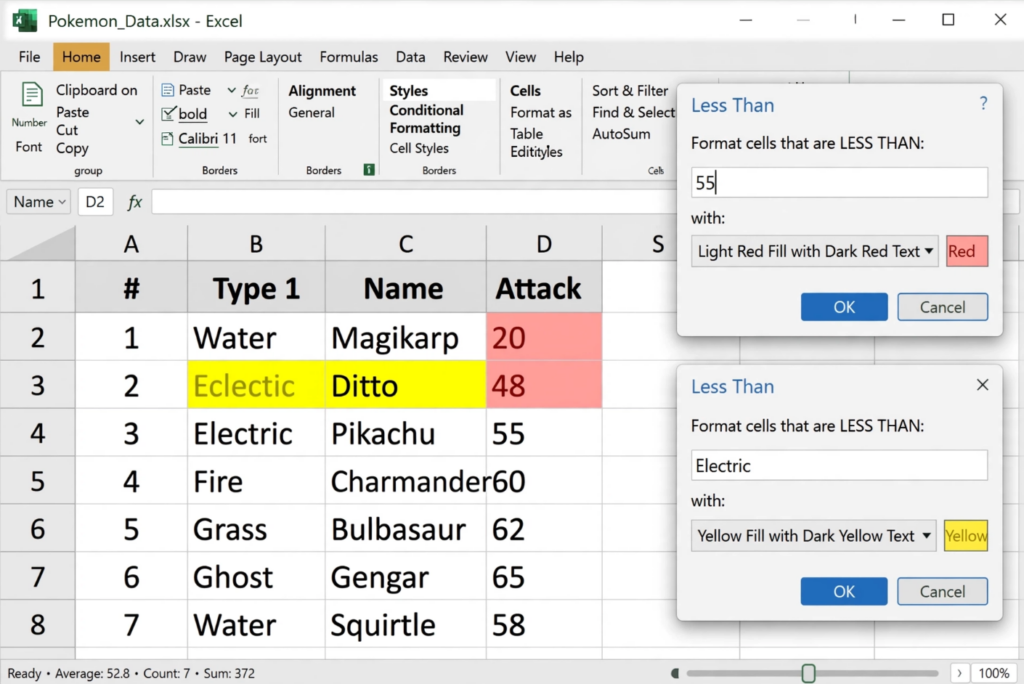
Task: Click the fx insert function icon
Action: [134, 202]
